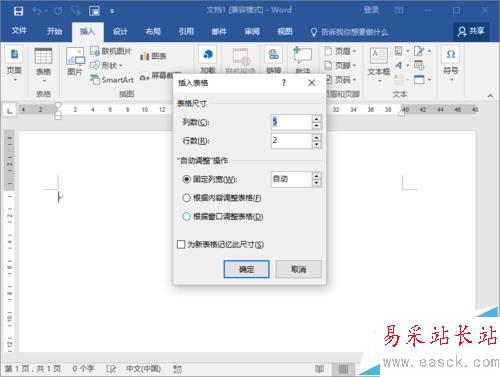Close the Insert Table dialog

[312, 83]
